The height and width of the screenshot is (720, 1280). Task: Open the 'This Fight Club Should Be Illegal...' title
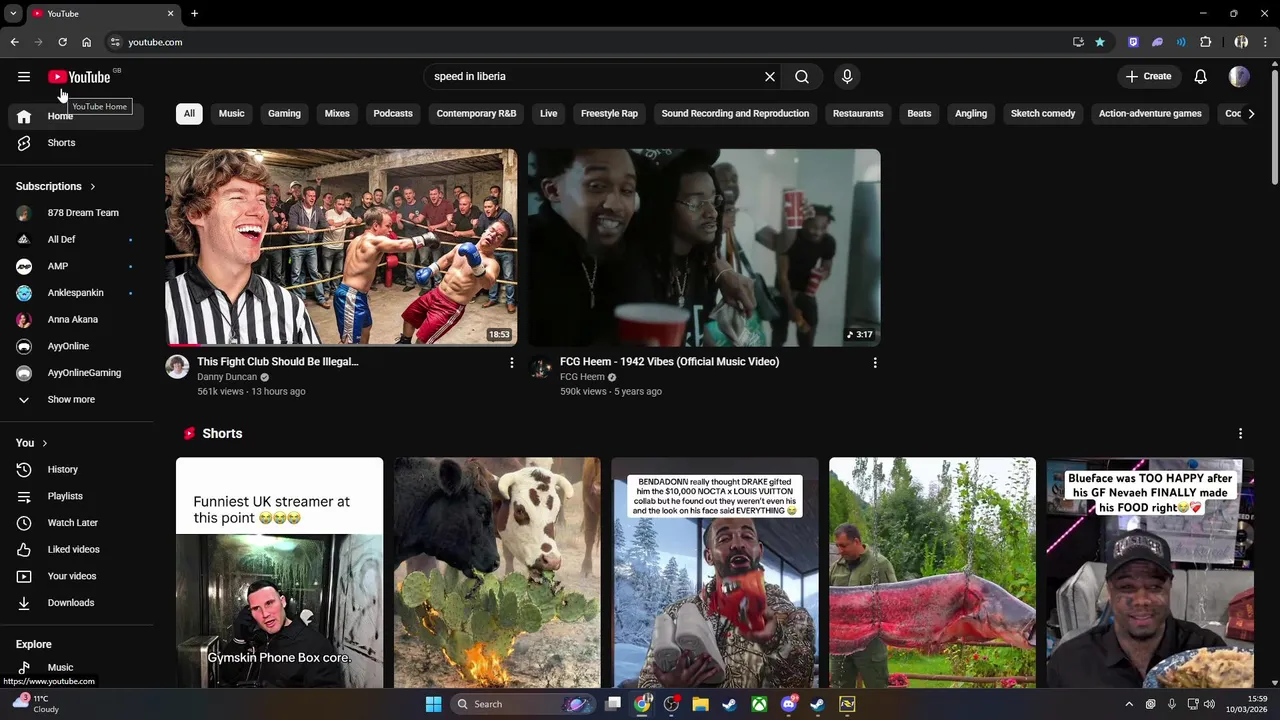click(x=278, y=362)
